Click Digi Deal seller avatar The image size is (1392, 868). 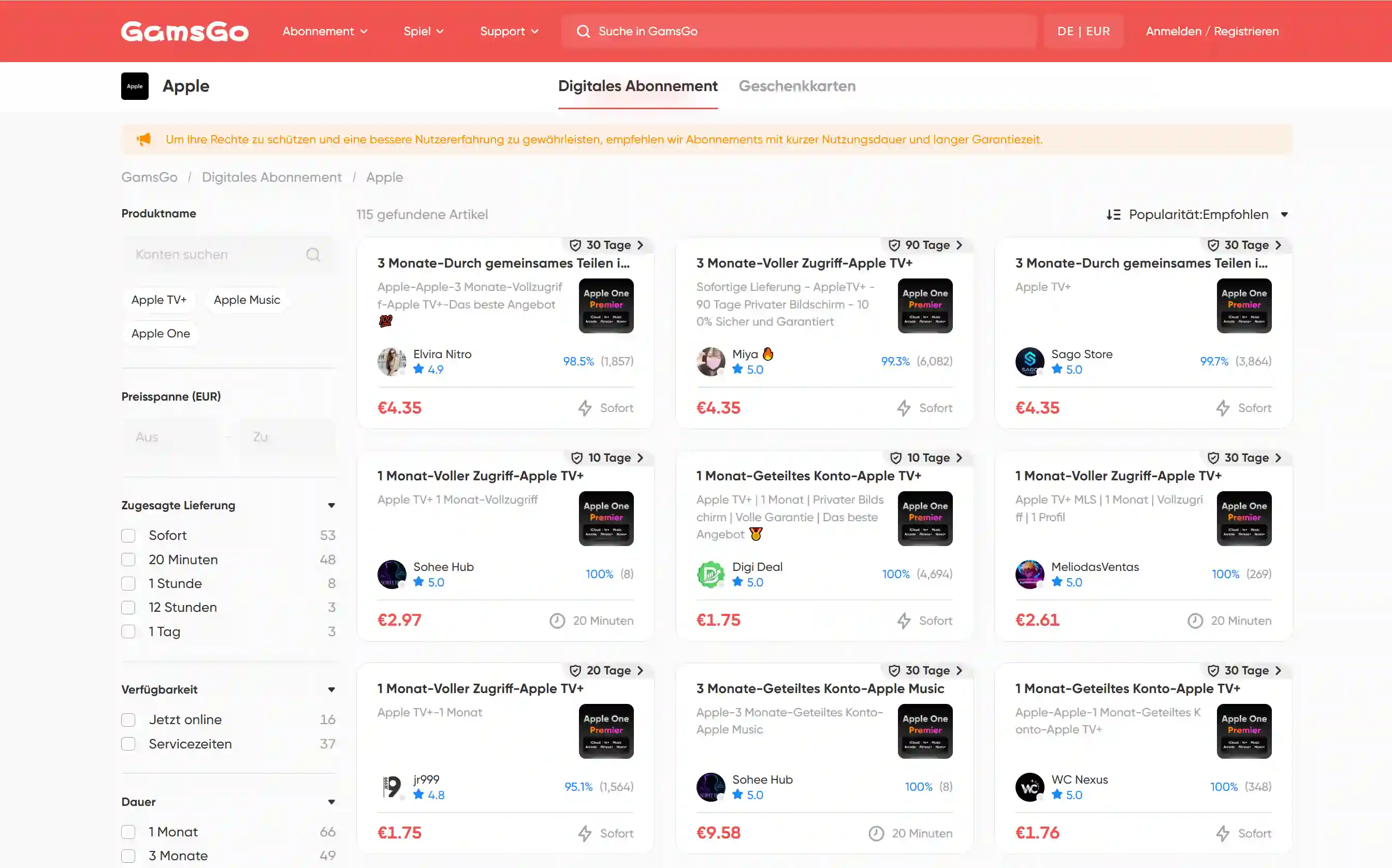(x=711, y=574)
